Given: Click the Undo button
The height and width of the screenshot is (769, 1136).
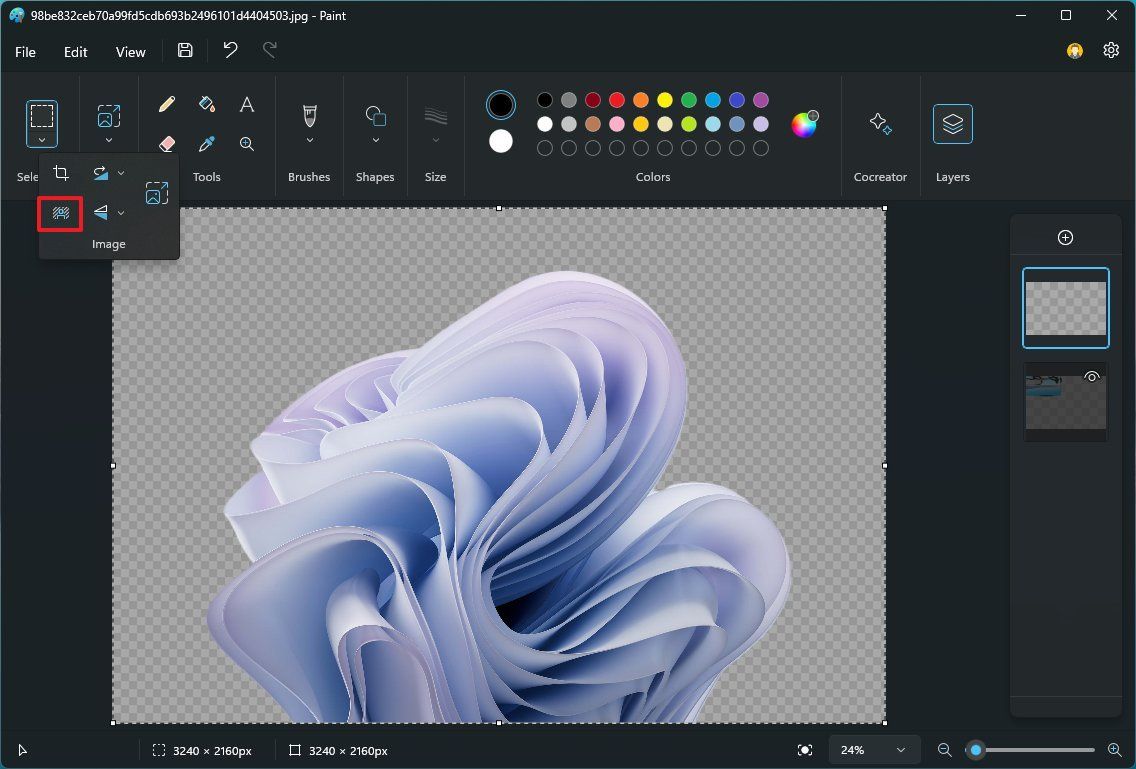Looking at the screenshot, I should (x=229, y=50).
